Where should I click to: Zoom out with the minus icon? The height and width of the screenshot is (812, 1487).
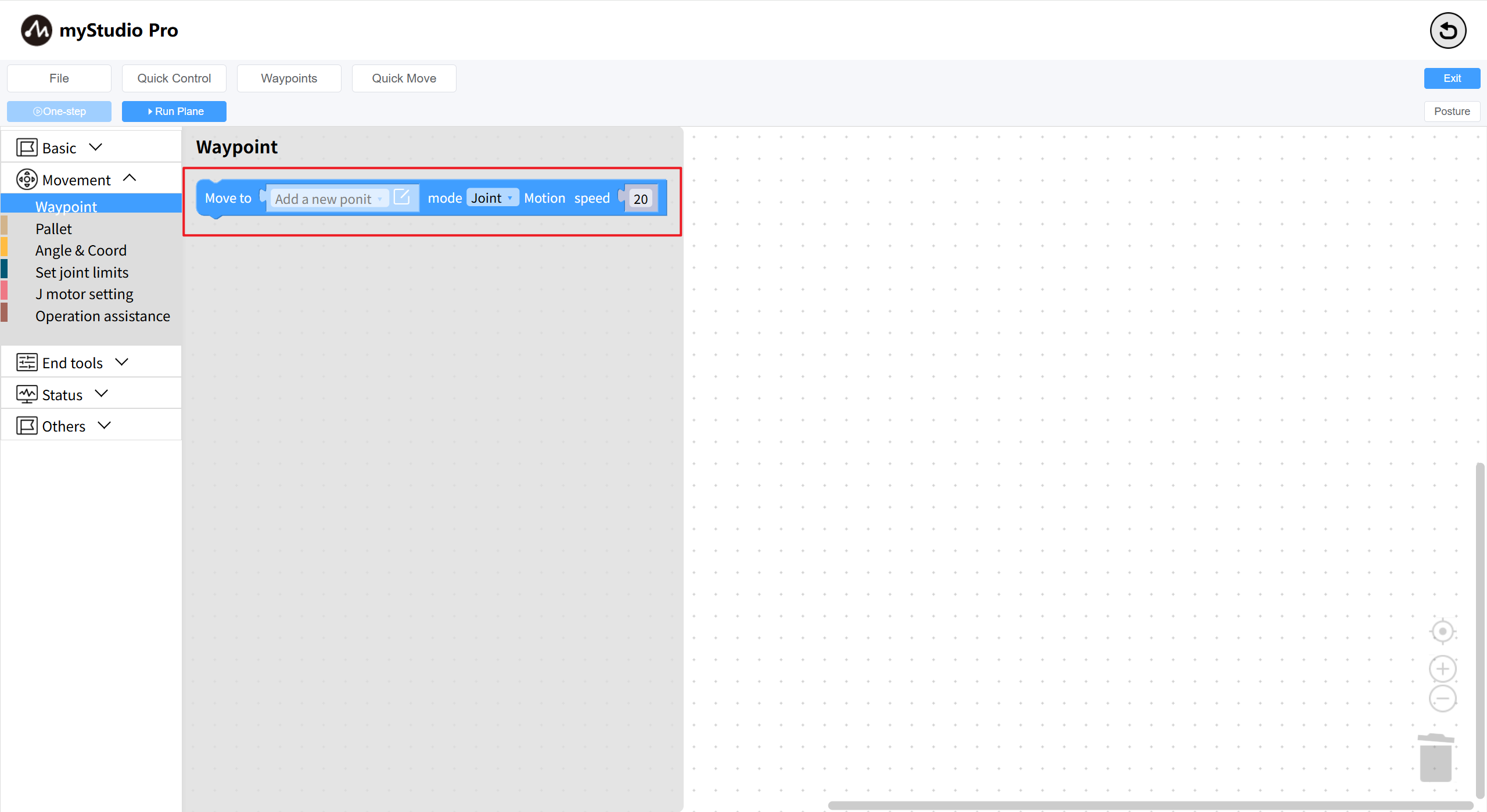[x=1442, y=698]
